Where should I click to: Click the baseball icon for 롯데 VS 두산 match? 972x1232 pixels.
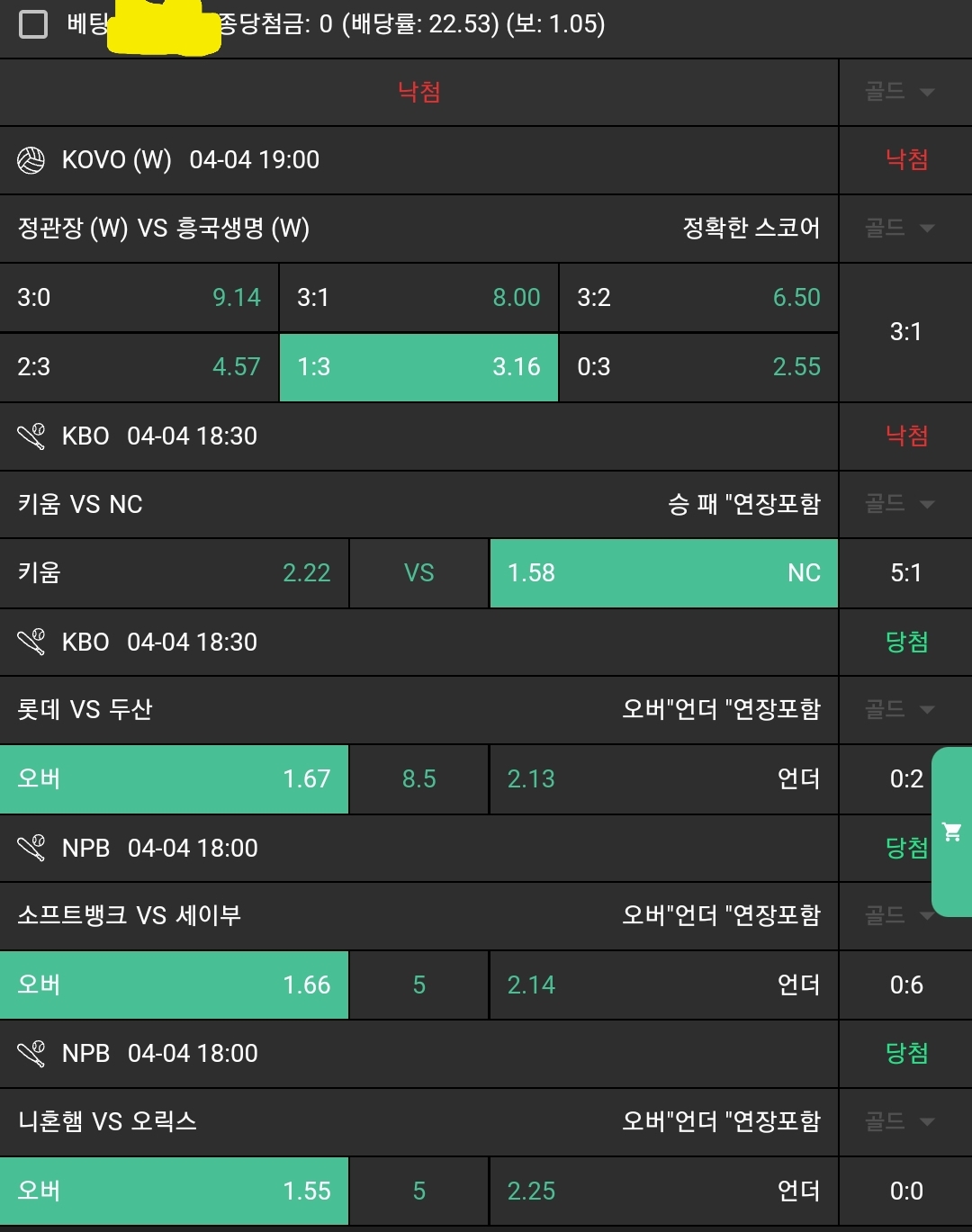(x=31, y=642)
